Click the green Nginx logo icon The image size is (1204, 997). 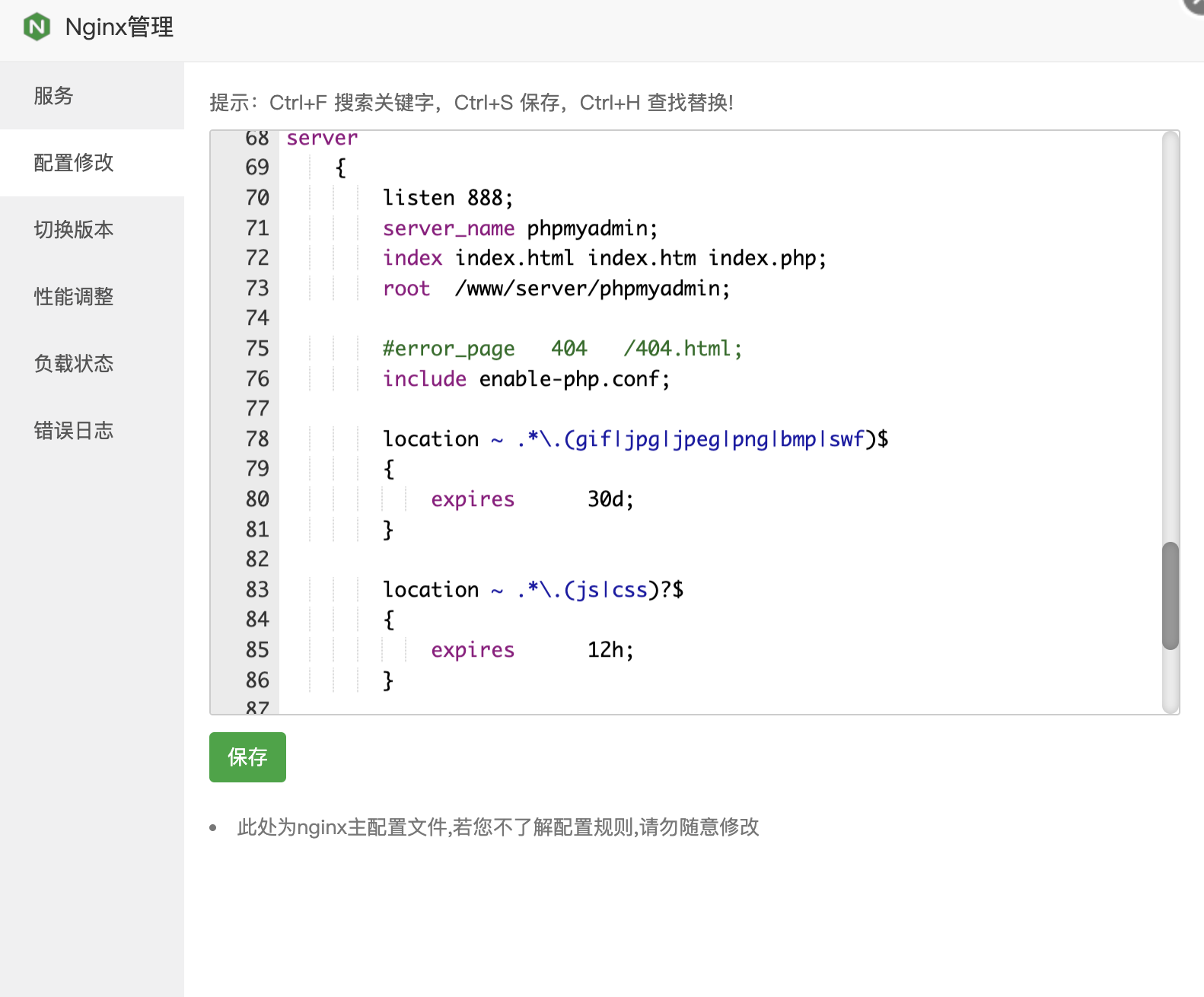tap(37, 27)
